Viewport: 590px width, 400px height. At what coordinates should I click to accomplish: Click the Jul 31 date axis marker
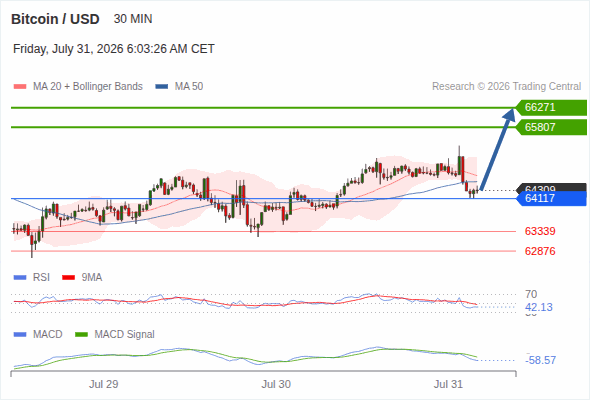(x=448, y=384)
